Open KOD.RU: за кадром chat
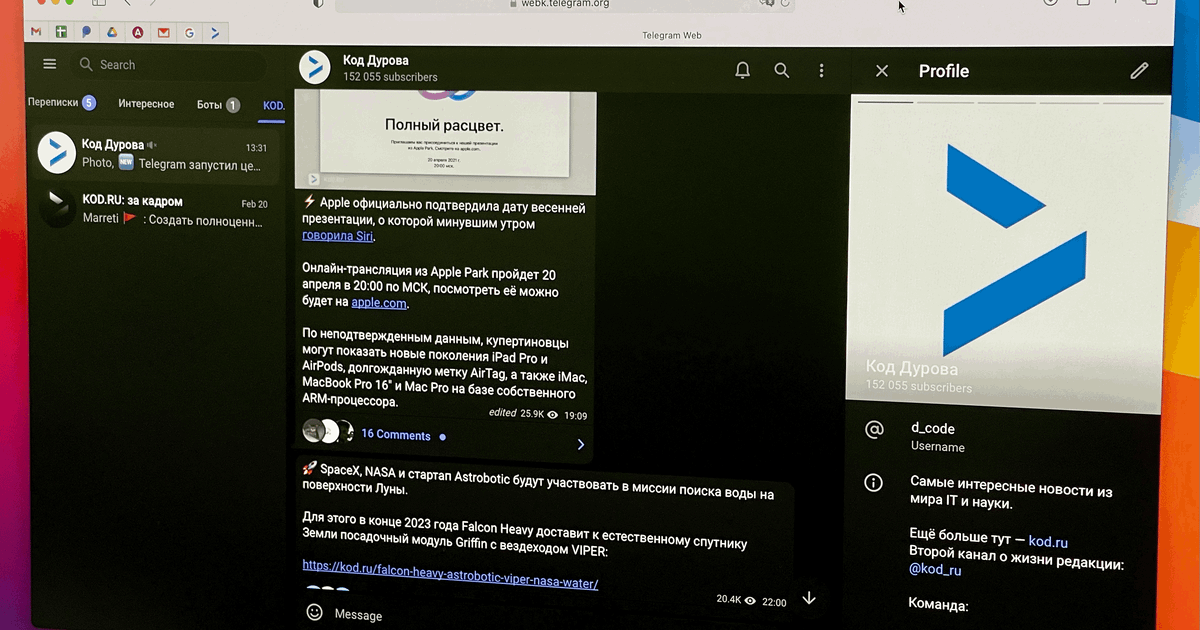Screen dimensions: 1200x630 156,209
